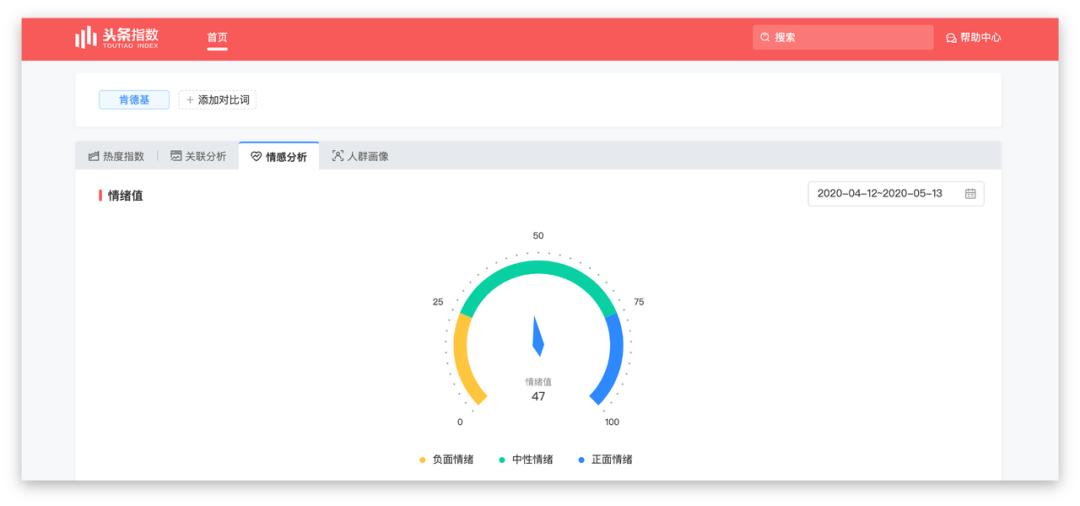The height and width of the screenshot is (506, 1080).
Task: Click the blue gauge needle pointer
Action: 538,336
